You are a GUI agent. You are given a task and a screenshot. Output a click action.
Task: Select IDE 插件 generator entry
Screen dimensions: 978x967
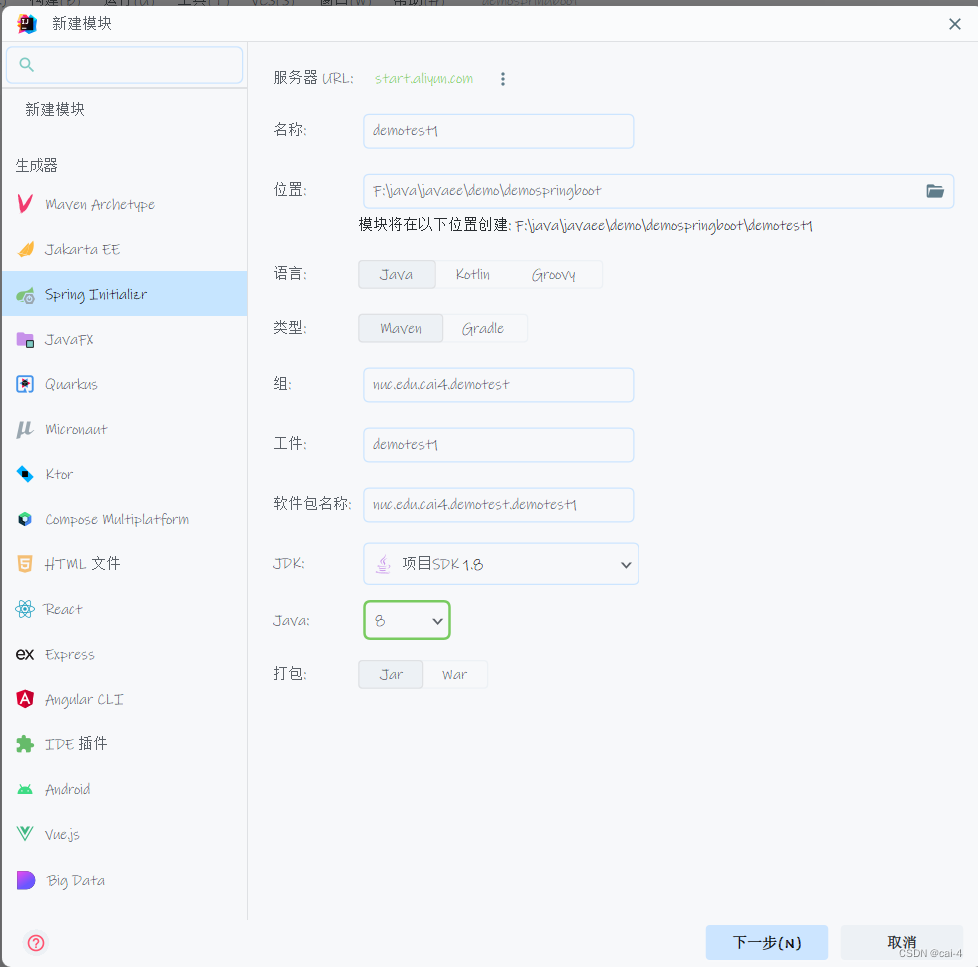click(125, 744)
